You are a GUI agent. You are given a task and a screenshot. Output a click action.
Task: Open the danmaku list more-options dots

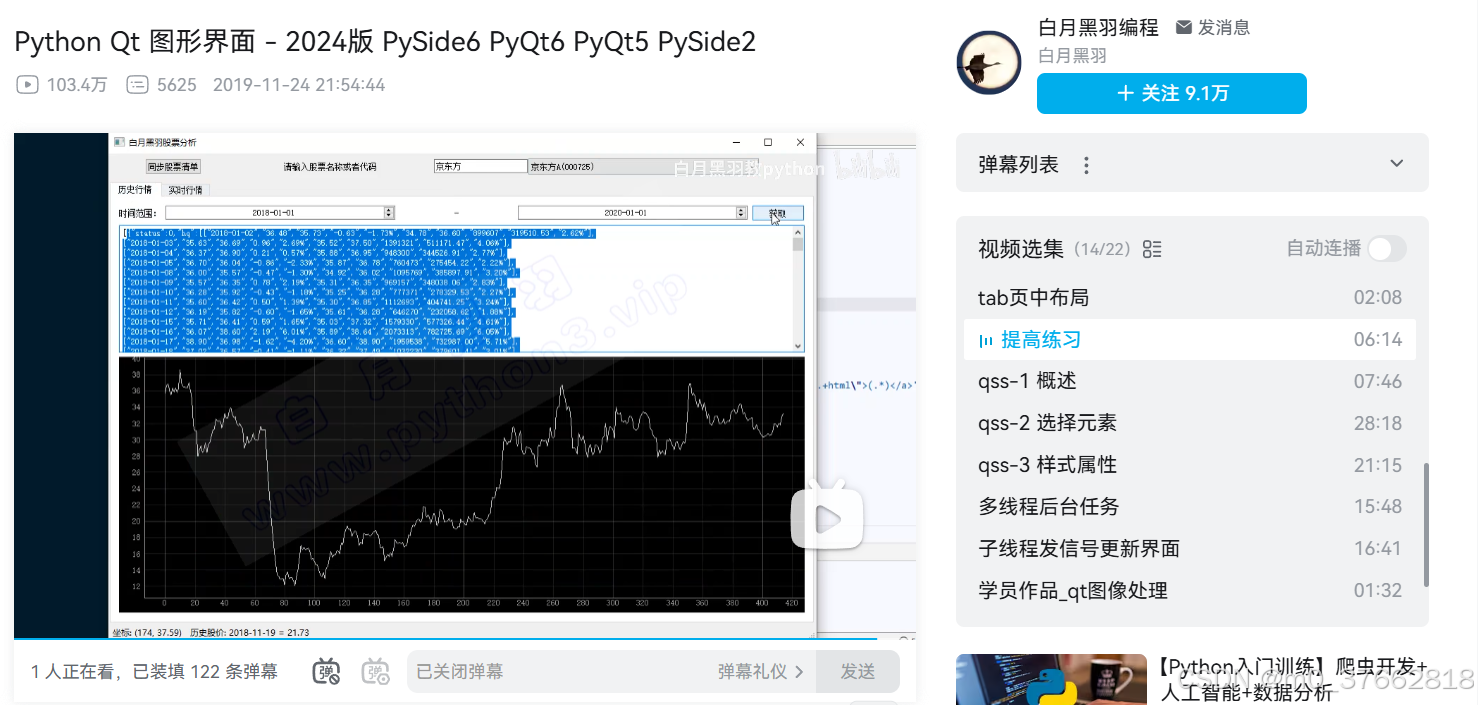point(1086,165)
